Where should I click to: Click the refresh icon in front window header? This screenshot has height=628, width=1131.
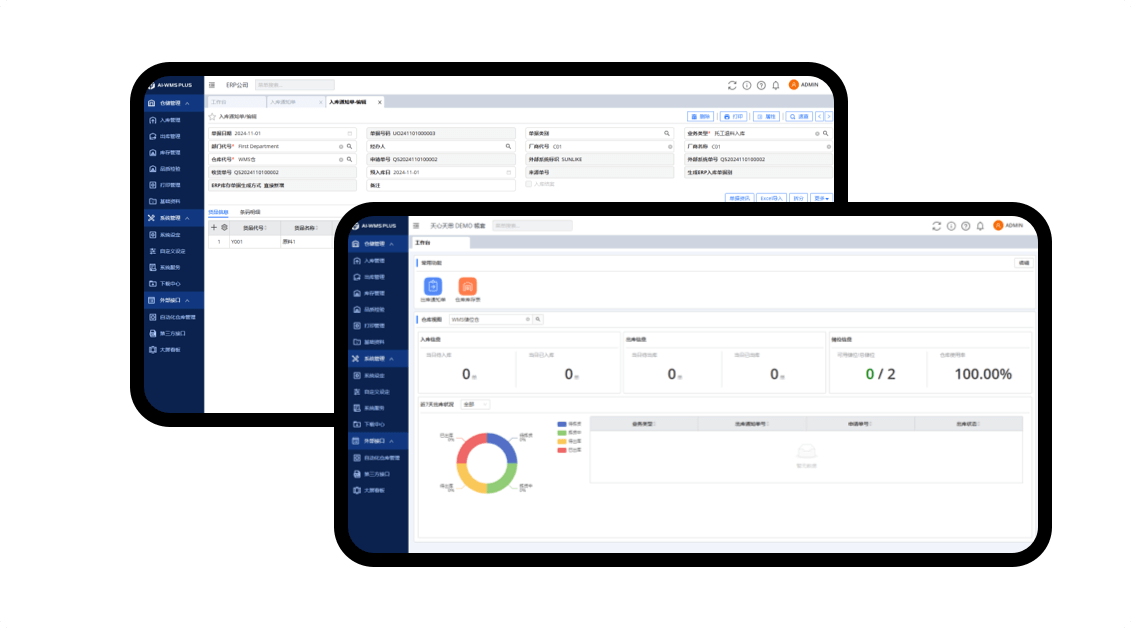936,226
